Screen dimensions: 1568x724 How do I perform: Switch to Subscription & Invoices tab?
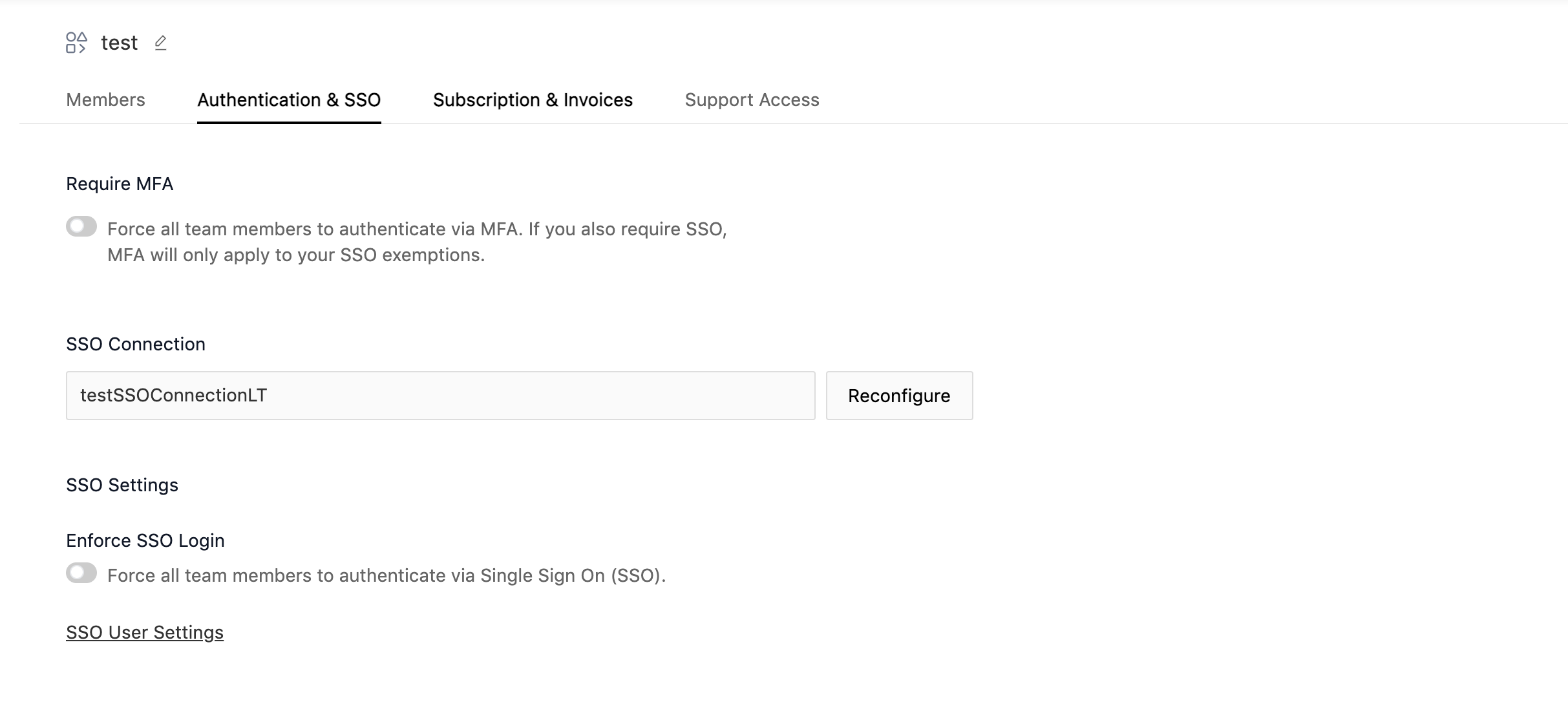(533, 100)
